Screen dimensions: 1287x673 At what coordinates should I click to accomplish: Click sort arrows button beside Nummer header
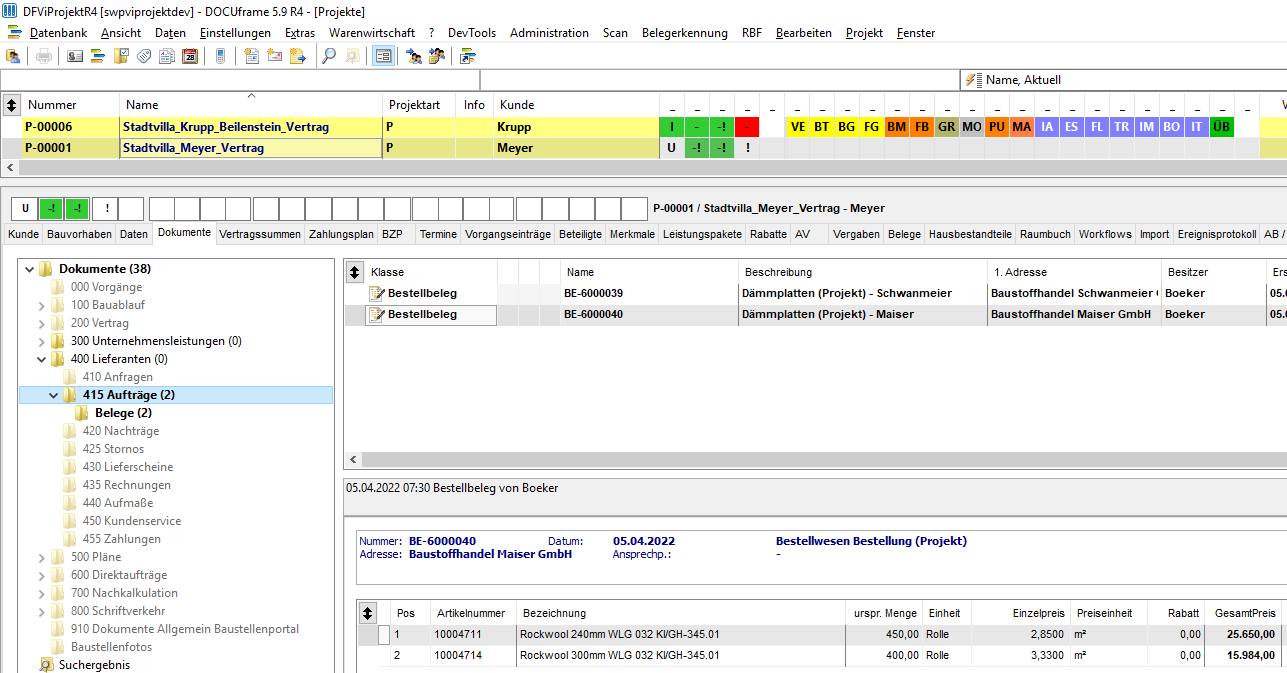[x=11, y=104]
